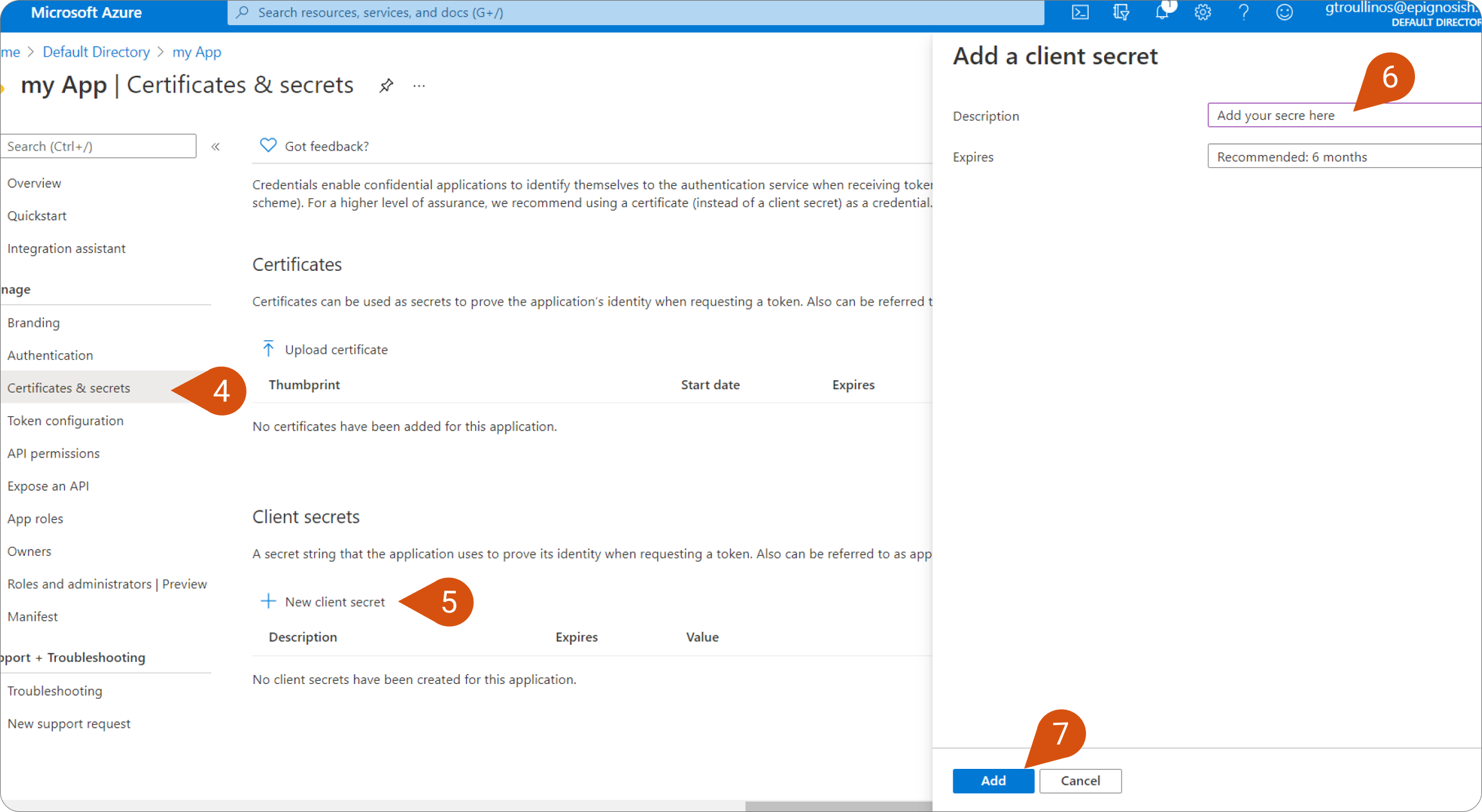The width and height of the screenshot is (1482, 812).
Task: Click the Directories + subscriptions filter icon
Action: click(1121, 12)
